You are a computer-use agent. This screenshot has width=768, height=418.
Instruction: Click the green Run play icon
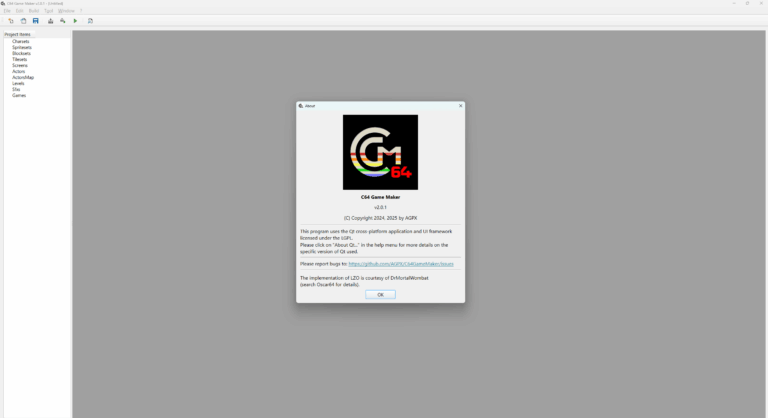75,21
